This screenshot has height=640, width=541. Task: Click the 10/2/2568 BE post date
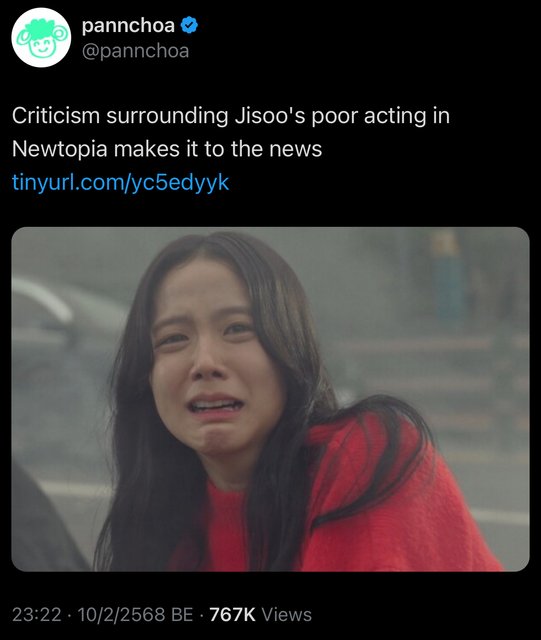(135, 614)
